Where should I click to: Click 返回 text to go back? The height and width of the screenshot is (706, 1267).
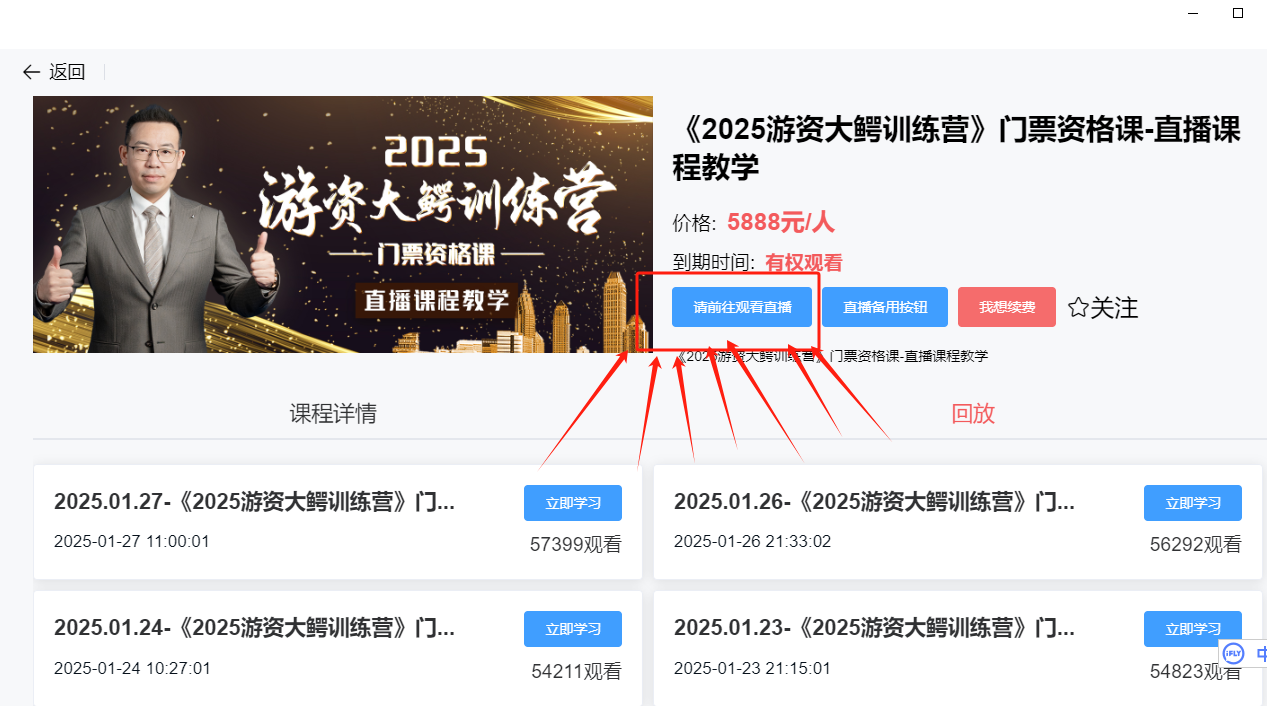(x=68, y=72)
